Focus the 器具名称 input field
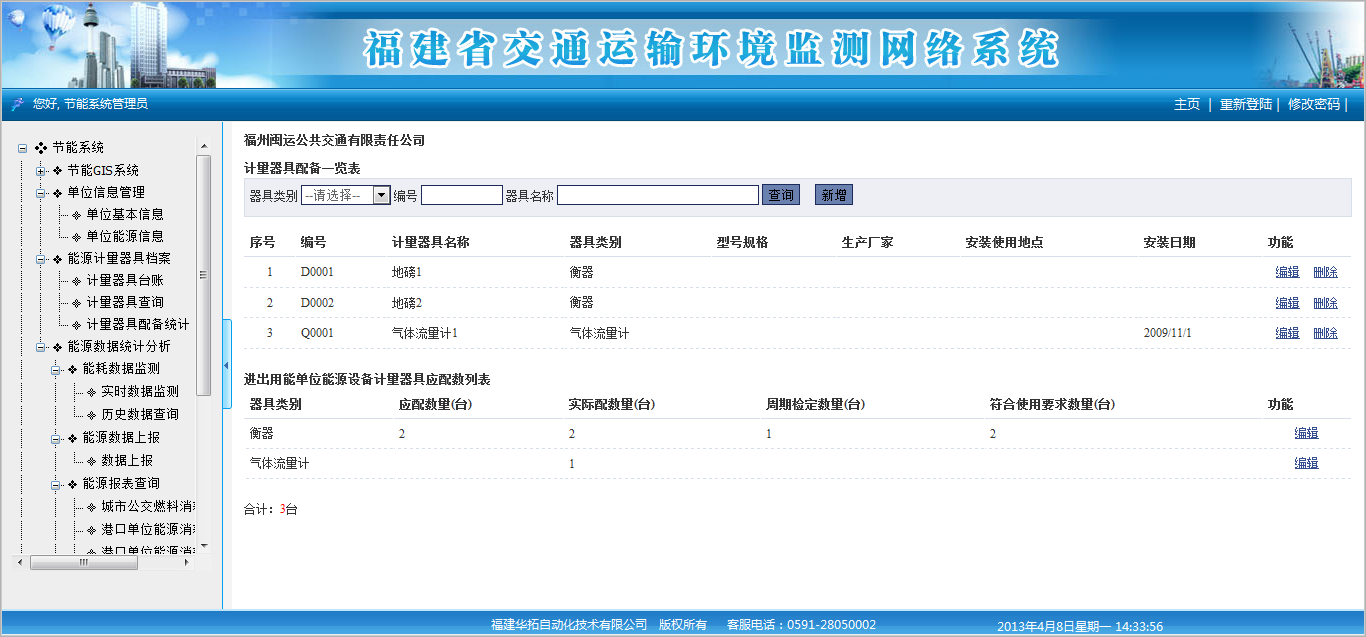Image resolution: width=1366 pixels, height=637 pixels. pyautogui.click(x=658, y=195)
